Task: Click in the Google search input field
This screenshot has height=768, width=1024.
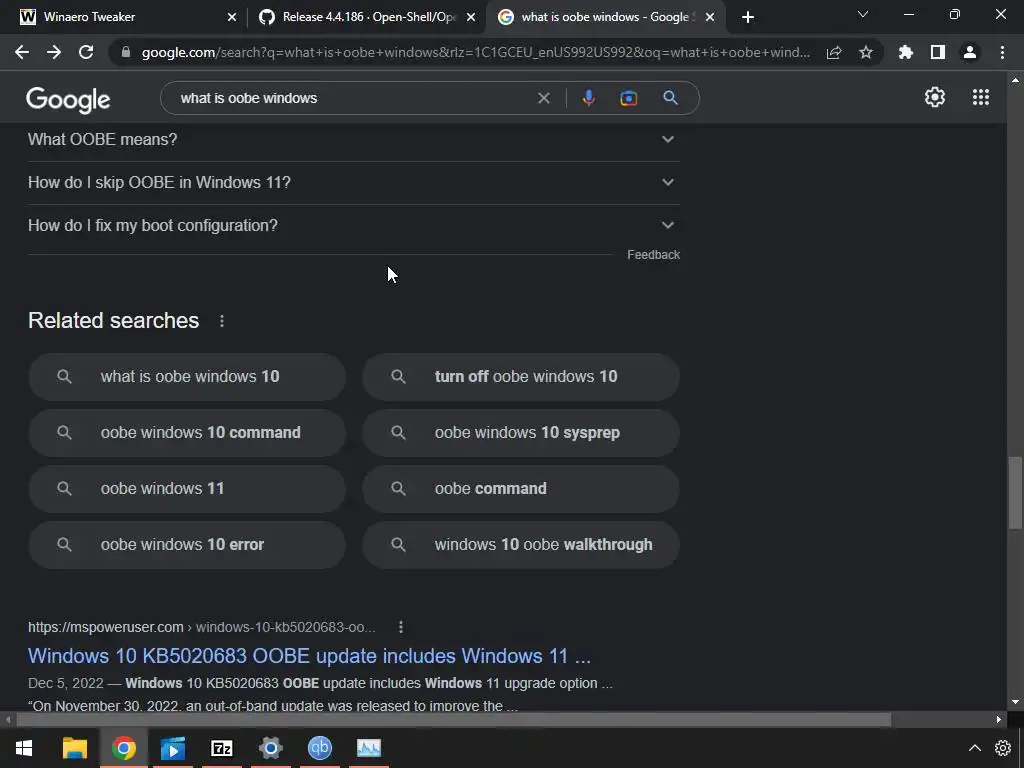Action: click(353, 98)
